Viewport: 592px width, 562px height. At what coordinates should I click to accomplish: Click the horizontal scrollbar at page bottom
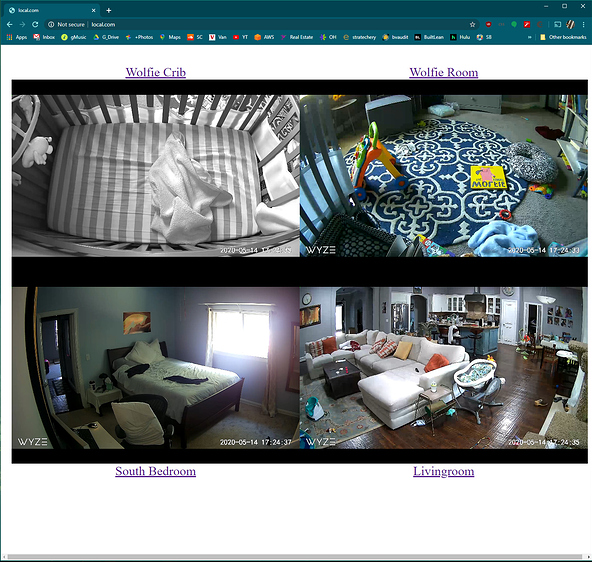[x=294, y=557]
